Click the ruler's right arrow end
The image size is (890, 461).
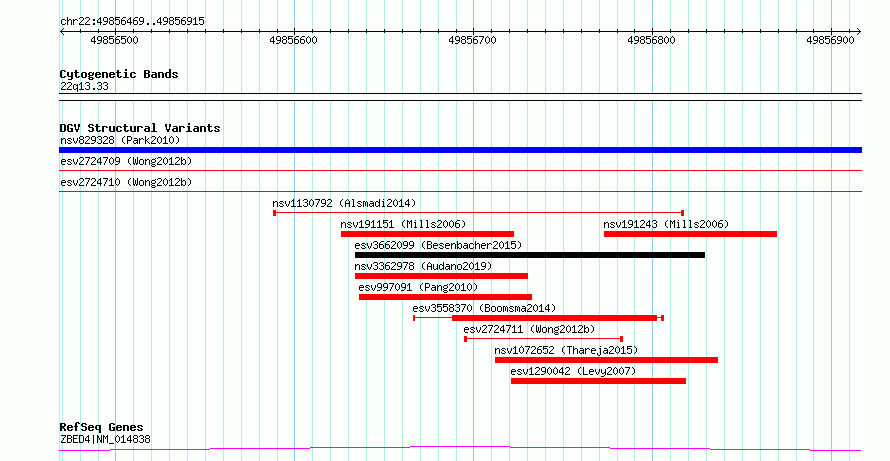point(858,32)
